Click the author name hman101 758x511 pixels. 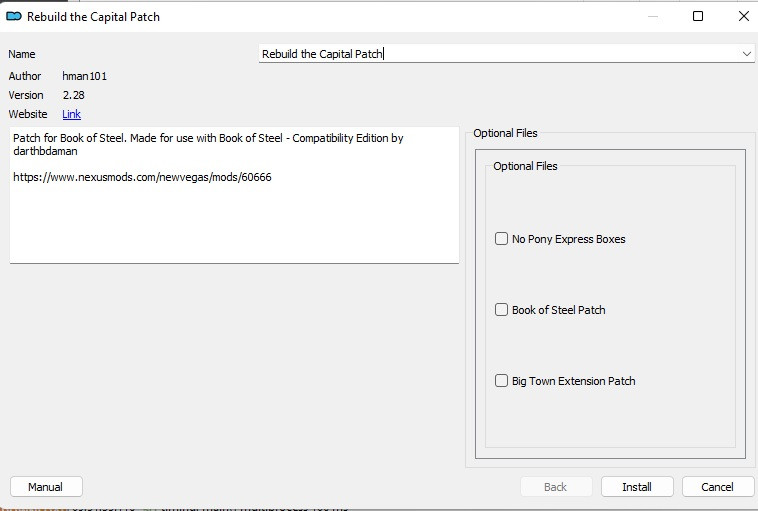[84, 76]
